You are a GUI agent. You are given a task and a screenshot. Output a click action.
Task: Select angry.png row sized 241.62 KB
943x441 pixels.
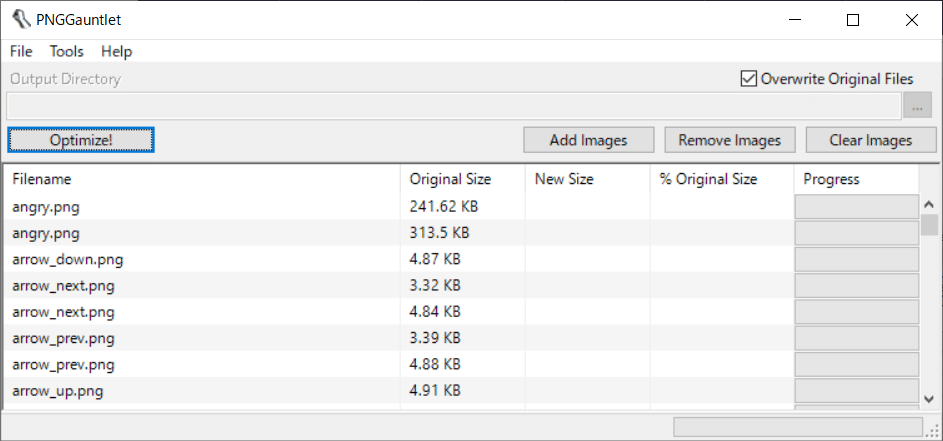tap(461, 207)
